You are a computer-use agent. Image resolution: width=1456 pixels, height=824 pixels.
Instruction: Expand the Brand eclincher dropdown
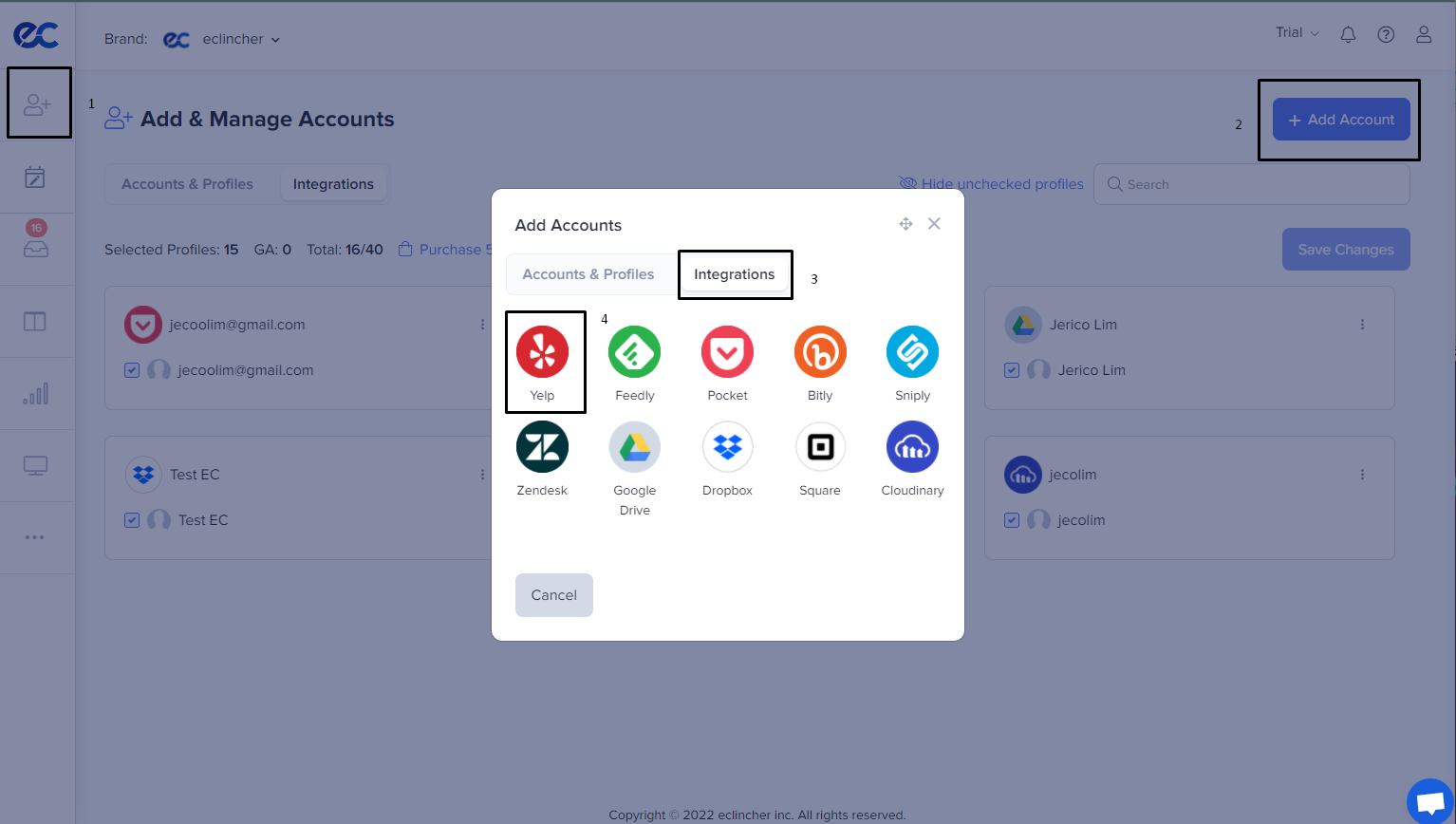(222, 39)
